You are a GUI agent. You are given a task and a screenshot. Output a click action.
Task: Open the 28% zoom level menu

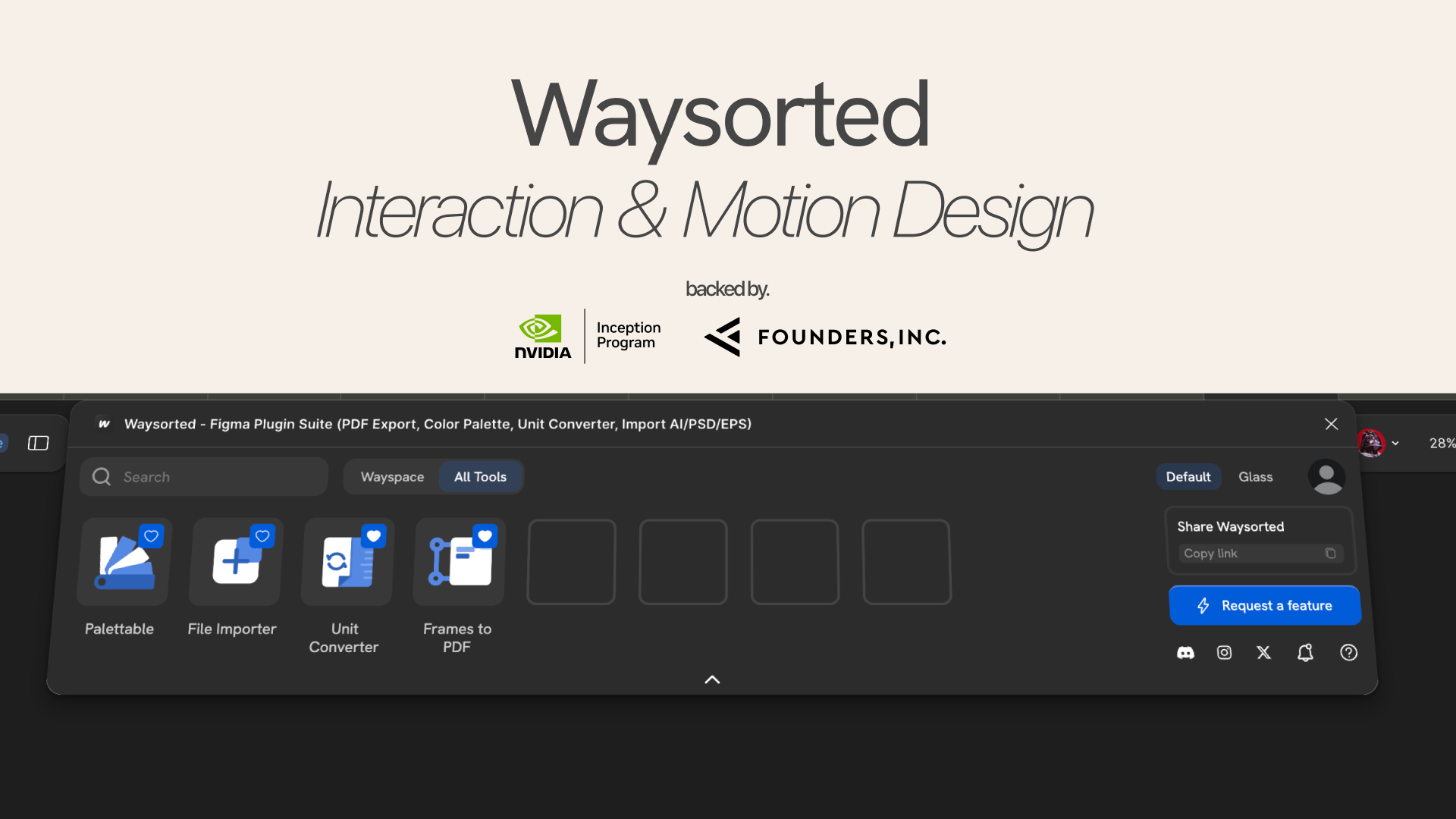coord(1441,443)
